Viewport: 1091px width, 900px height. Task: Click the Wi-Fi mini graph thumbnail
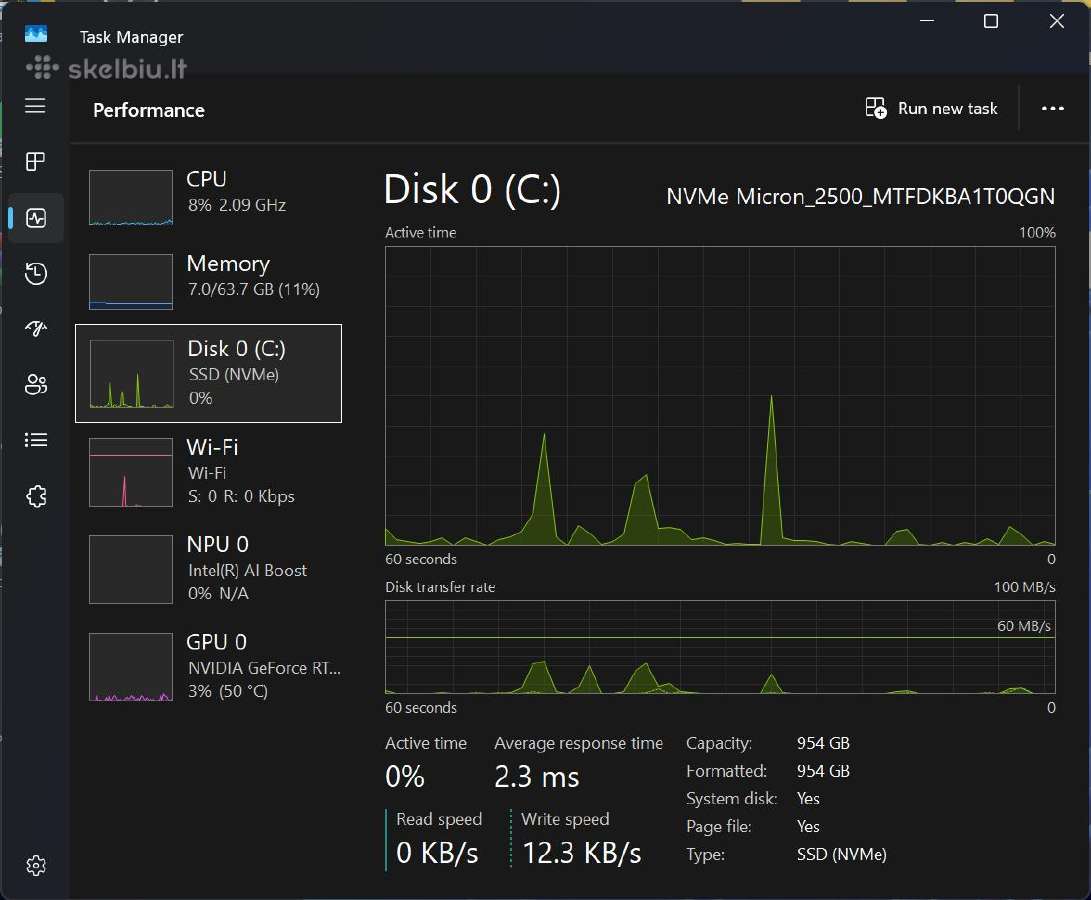(131, 472)
